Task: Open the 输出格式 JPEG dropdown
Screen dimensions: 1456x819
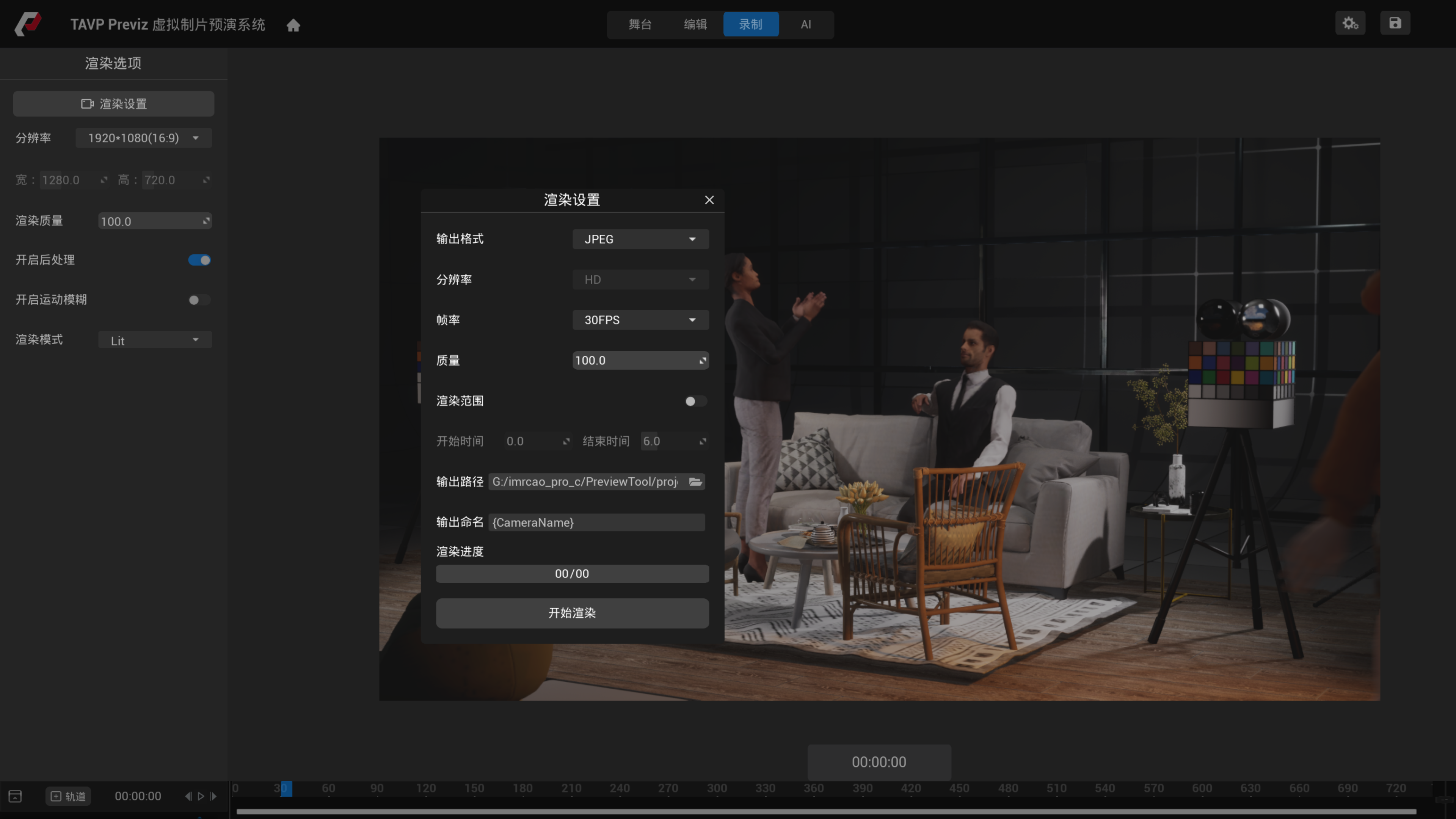Action: pos(640,239)
